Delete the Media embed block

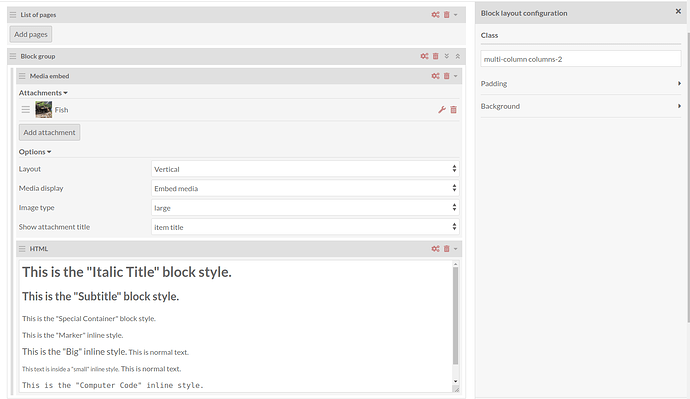pos(447,76)
